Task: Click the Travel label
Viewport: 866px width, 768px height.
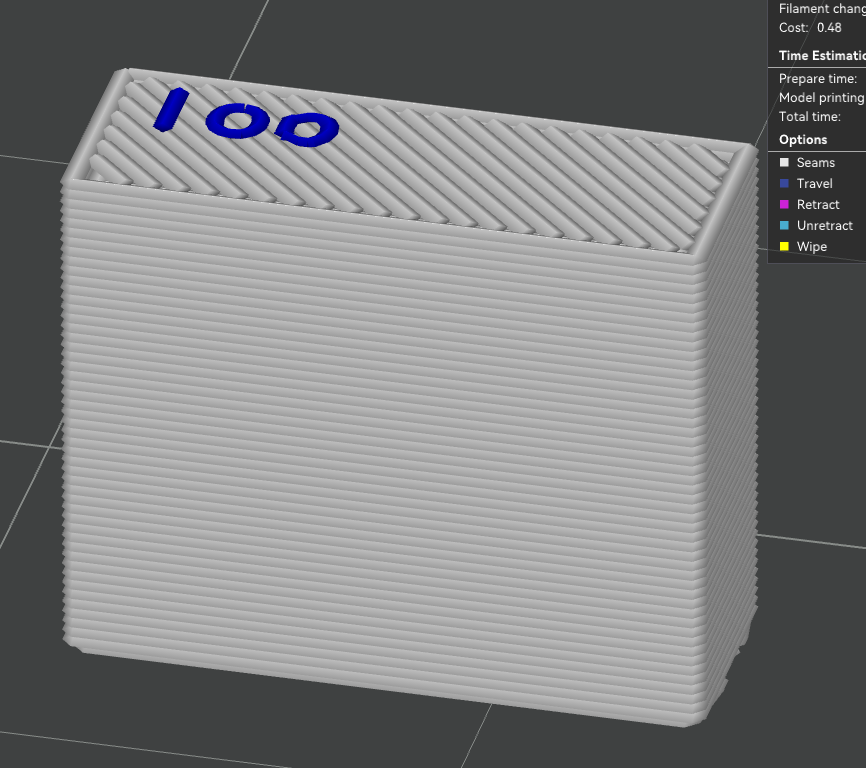Action: click(x=815, y=183)
